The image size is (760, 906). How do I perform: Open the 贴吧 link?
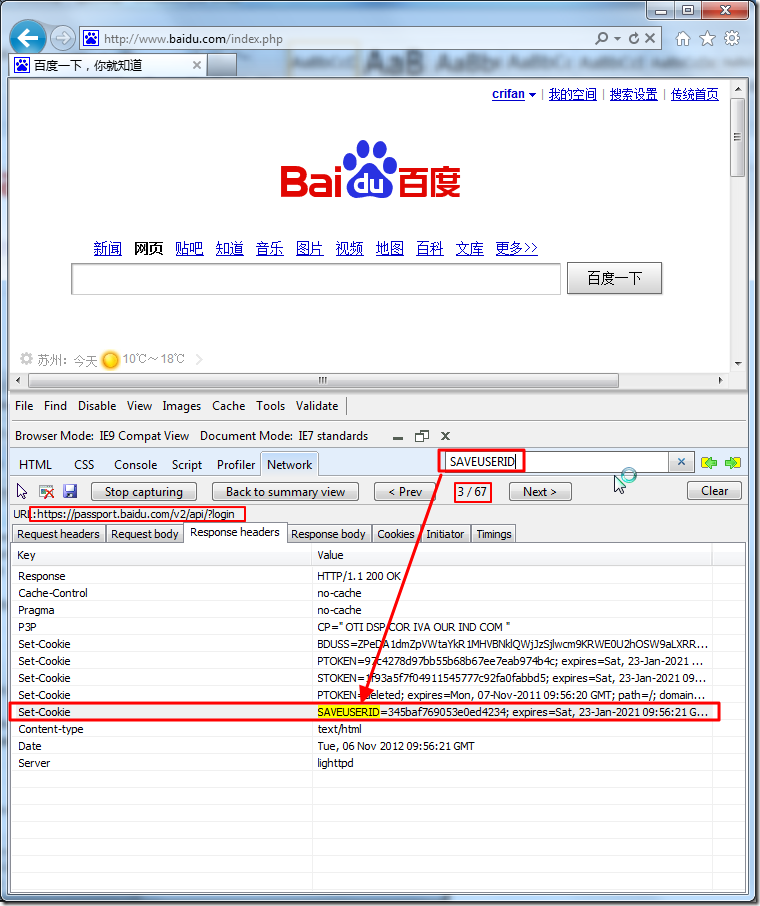click(x=189, y=248)
